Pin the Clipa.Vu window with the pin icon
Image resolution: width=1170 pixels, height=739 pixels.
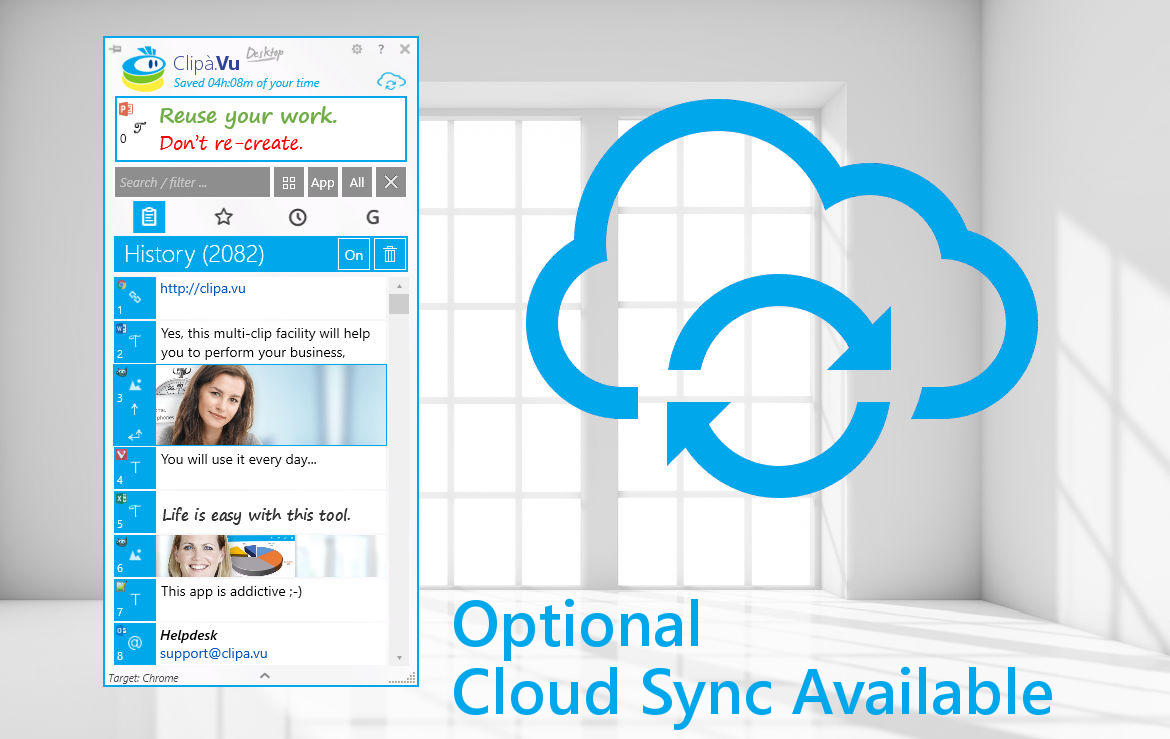[x=115, y=49]
